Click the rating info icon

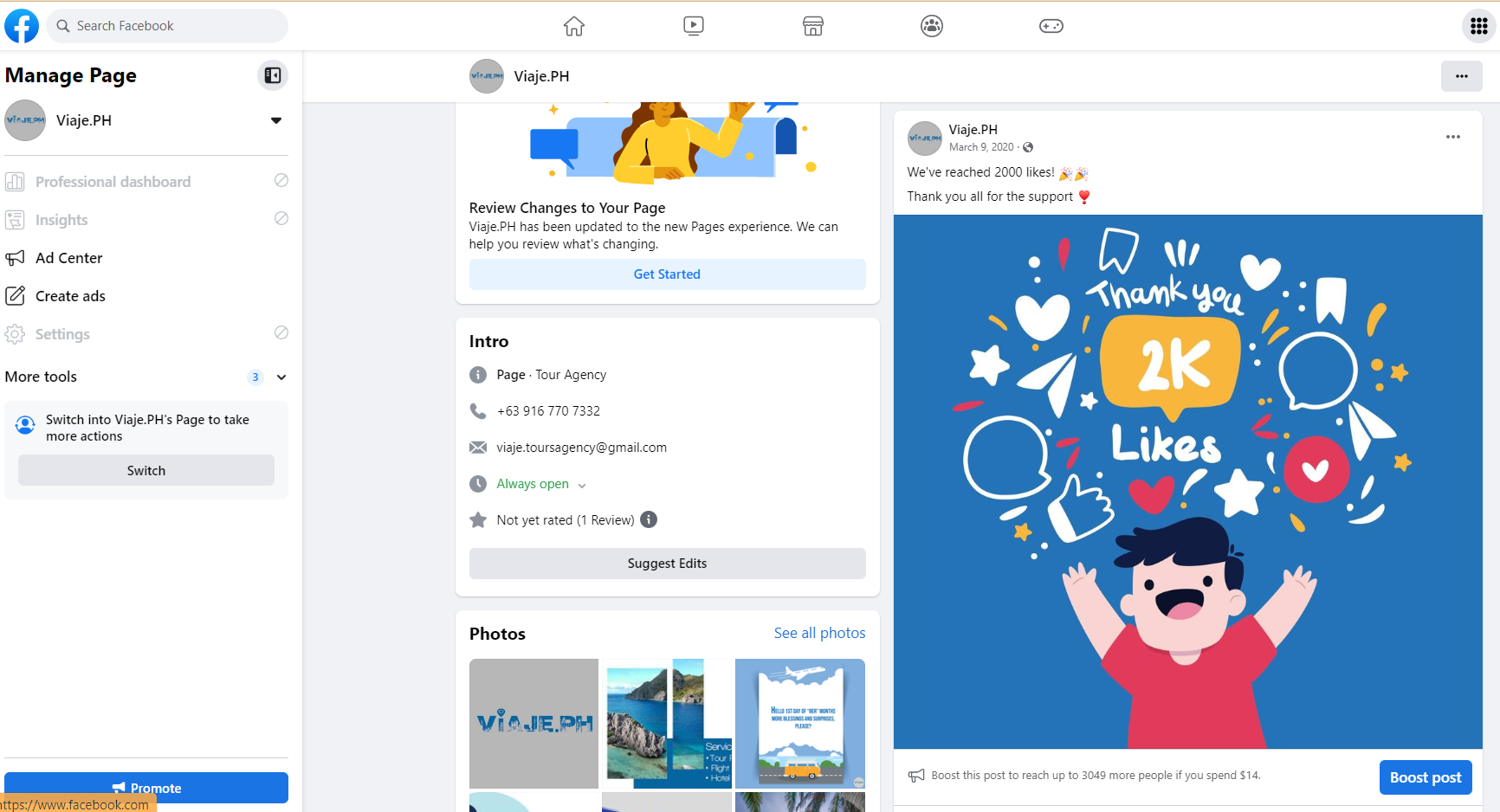(x=649, y=519)
